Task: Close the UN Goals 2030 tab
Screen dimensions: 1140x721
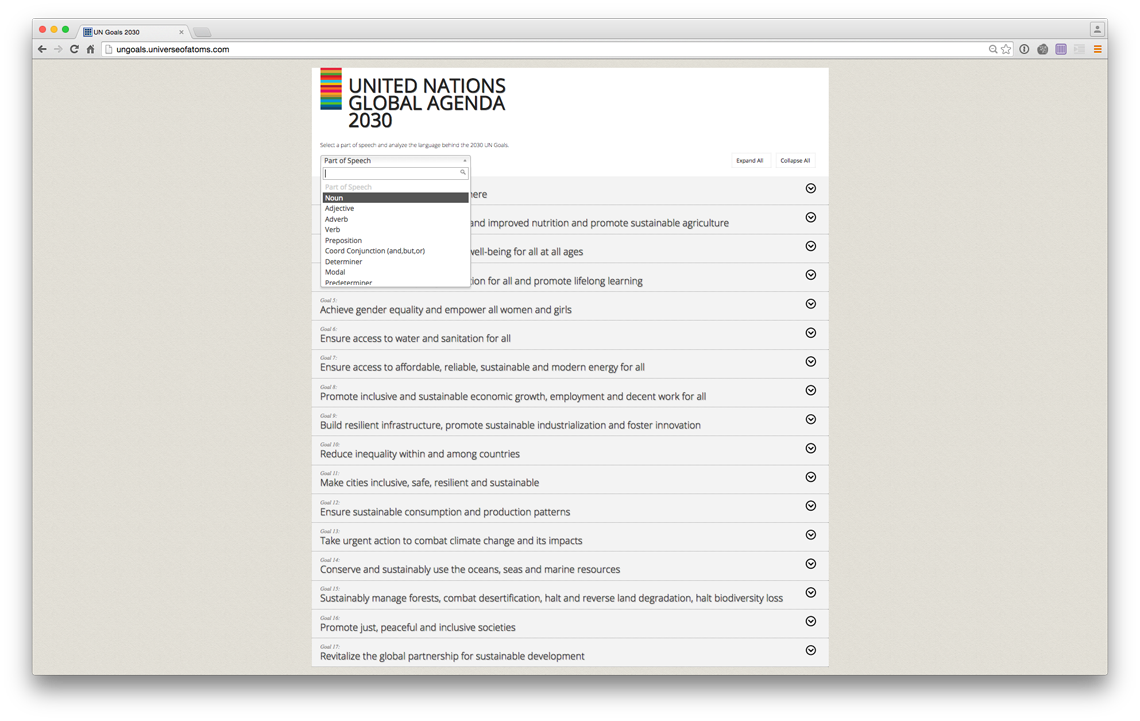Action: click(181, 32)
